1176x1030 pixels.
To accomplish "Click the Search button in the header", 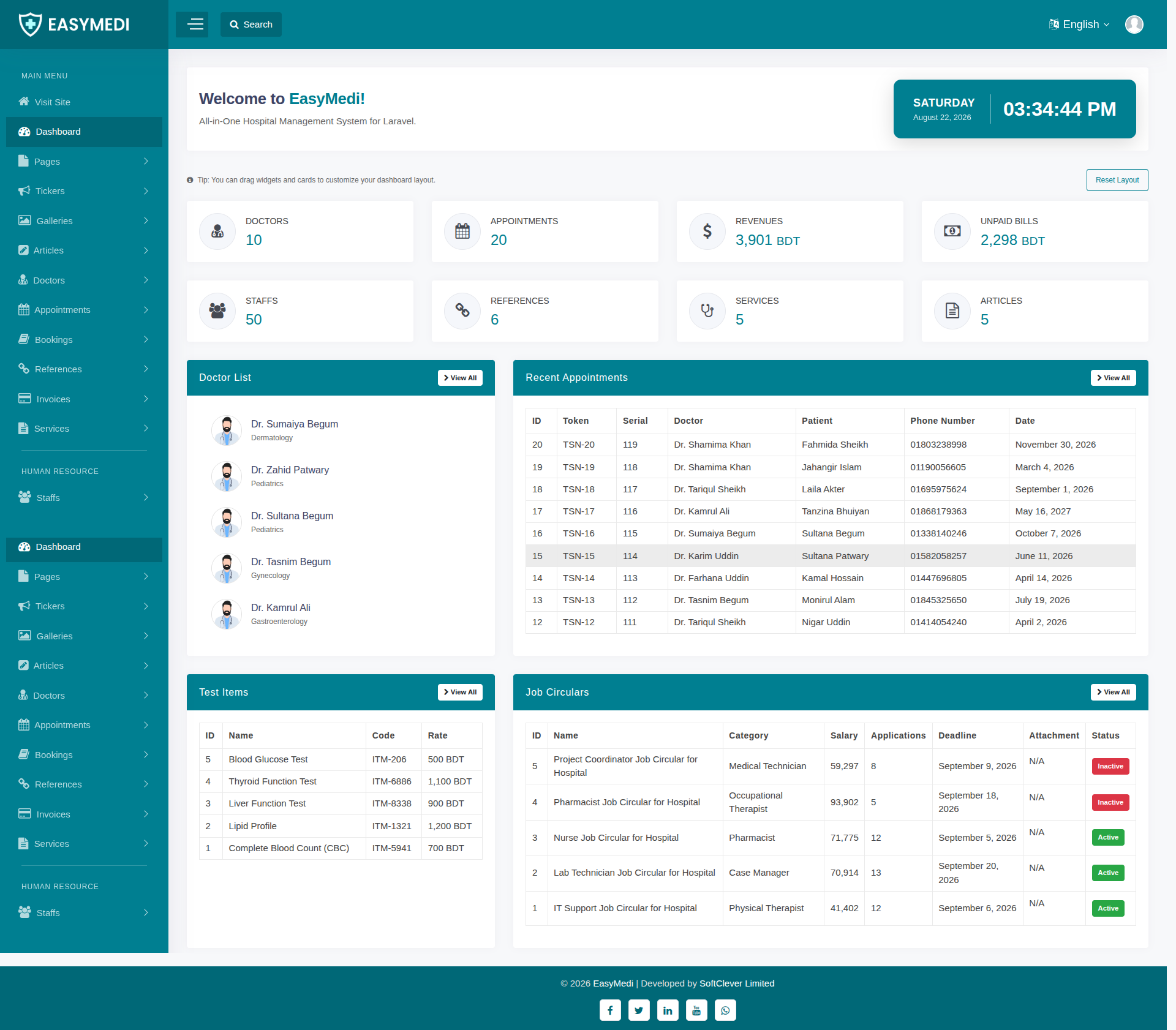I will pos(251,24).
